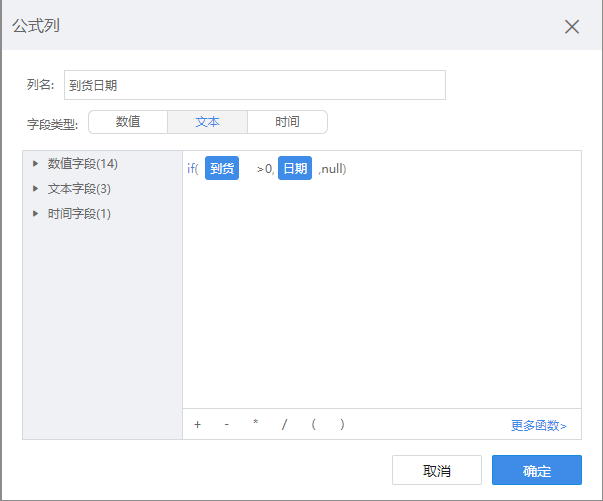Viewport: 603px width, 501px height.
Task: Click the 数值字段(14) label
Action: pyautogui.click(x=82, y=163)
